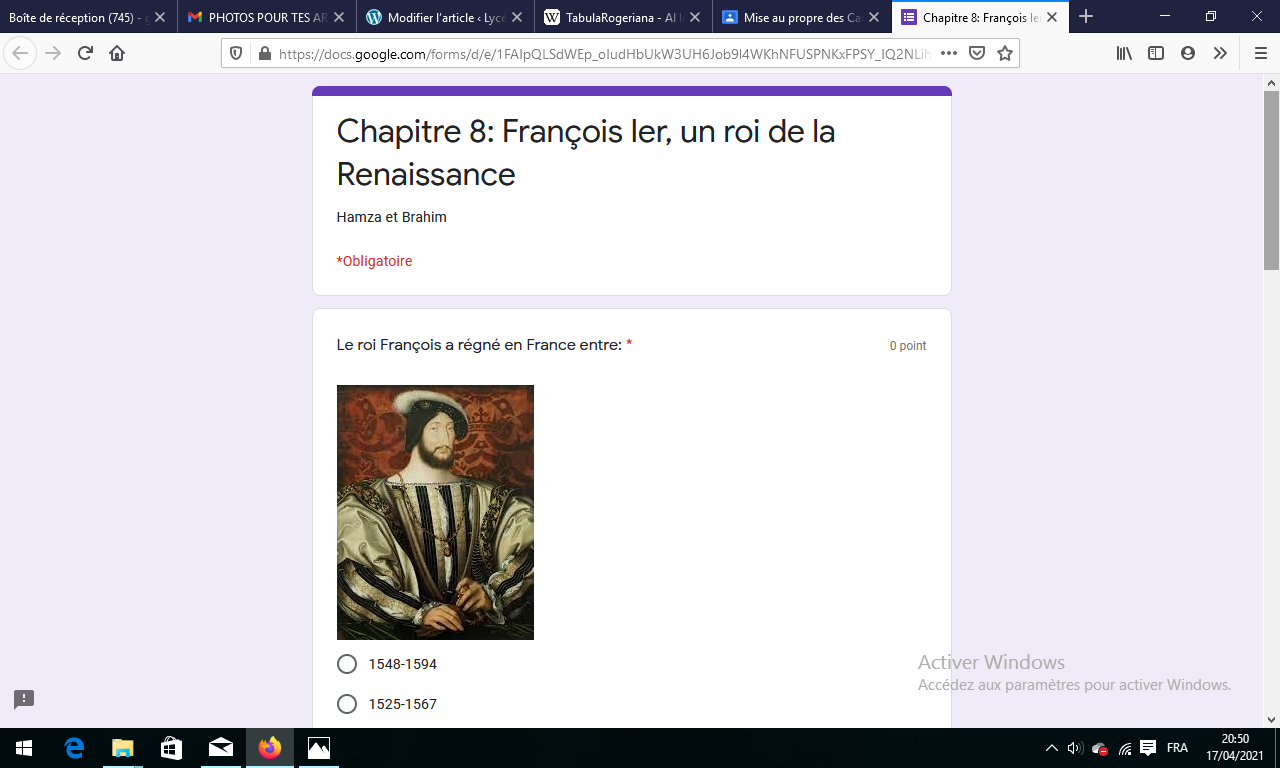Open the Firefox library icon
The width and height of the screenshot is (1280, 768).
click(1124, 53)
